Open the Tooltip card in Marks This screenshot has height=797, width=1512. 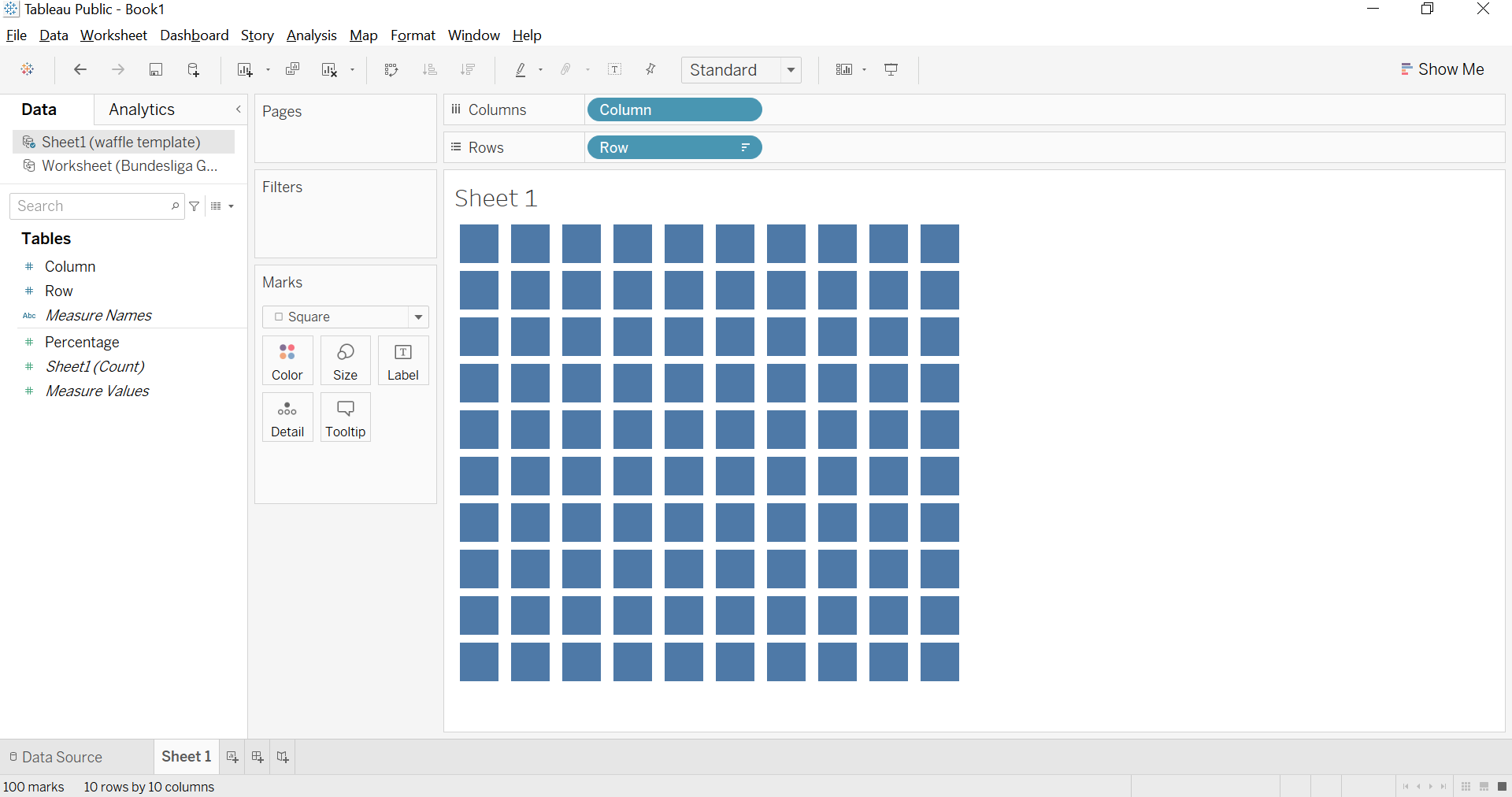pyautogui.click(x=345, y=417)
